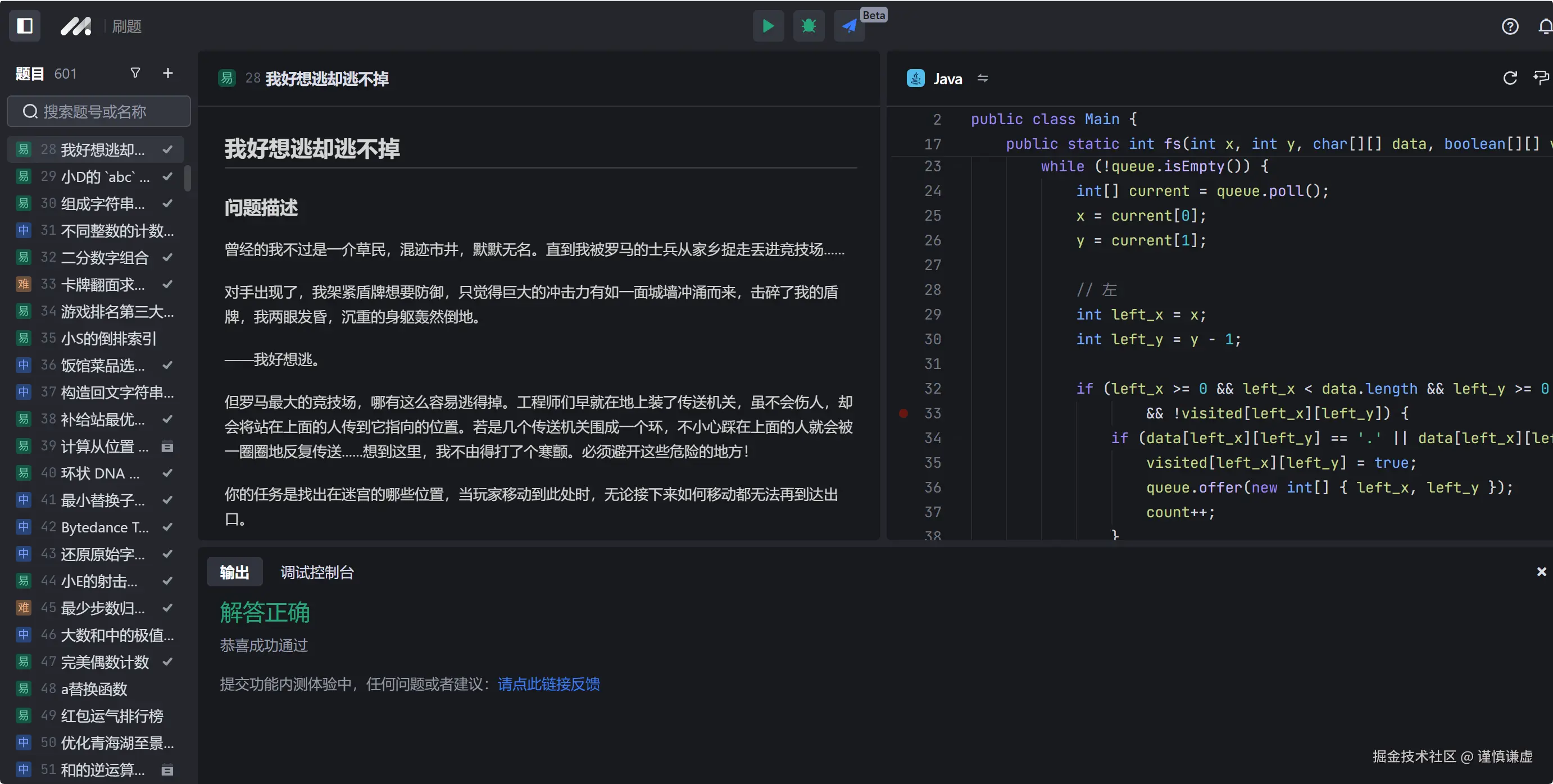Open notifications via the bell icon

[x=1545, y=26]
